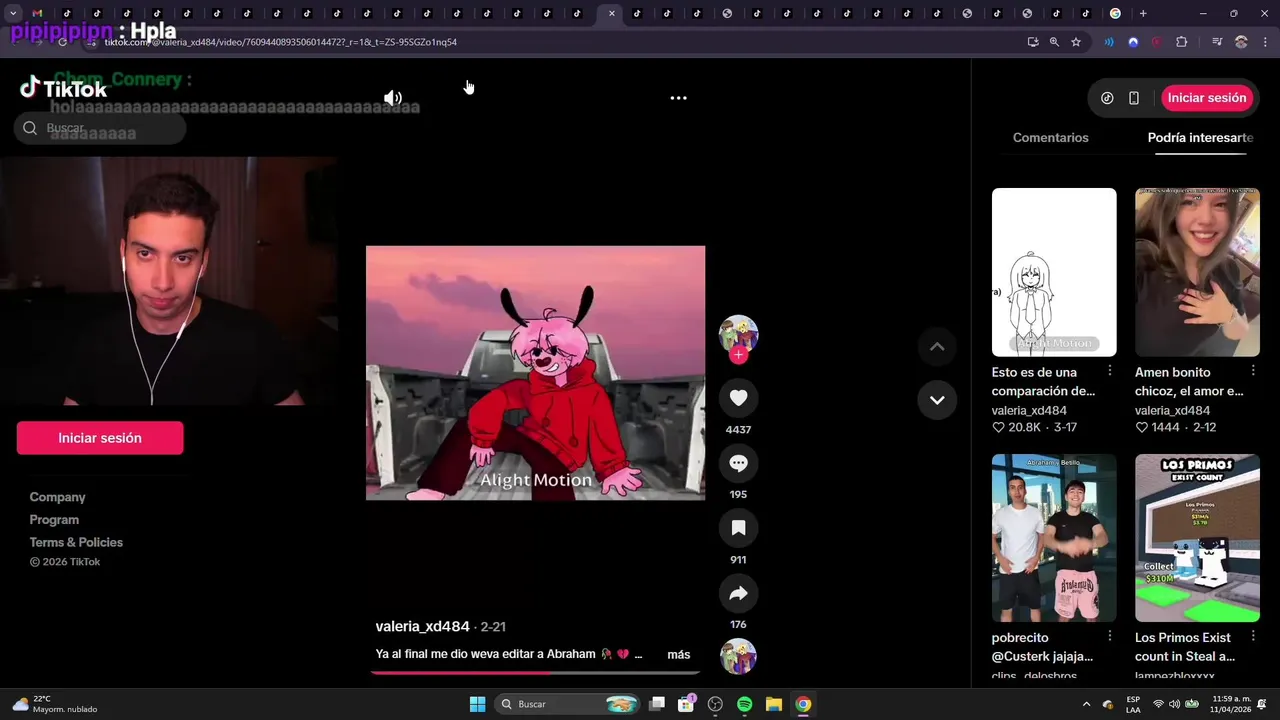Screen dimensions: 1280x720
Task: Open options for 'Amen bonito chicoz' video
Action: pyautogui.click(x=1253, y=371)
